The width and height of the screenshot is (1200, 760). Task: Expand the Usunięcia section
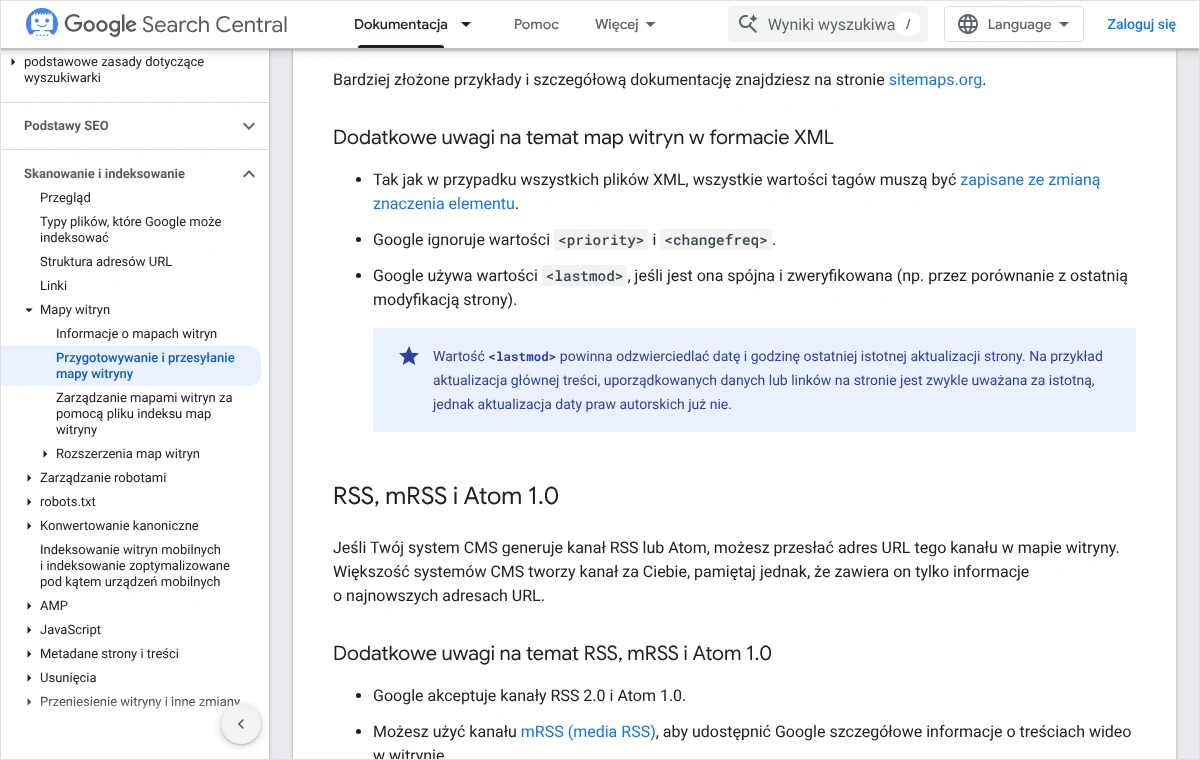click(x=30, y=678)
